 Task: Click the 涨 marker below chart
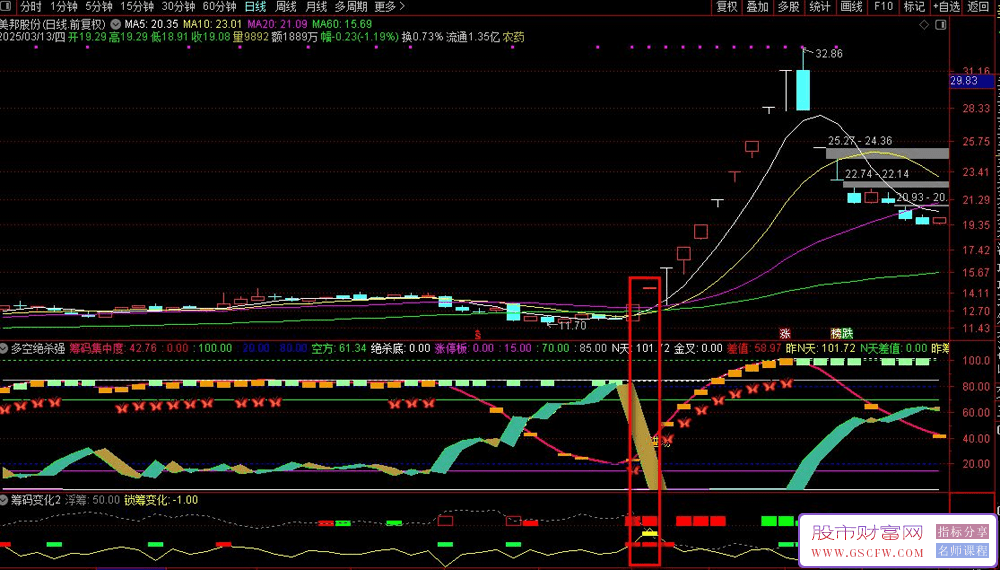[x=785, y=333]
